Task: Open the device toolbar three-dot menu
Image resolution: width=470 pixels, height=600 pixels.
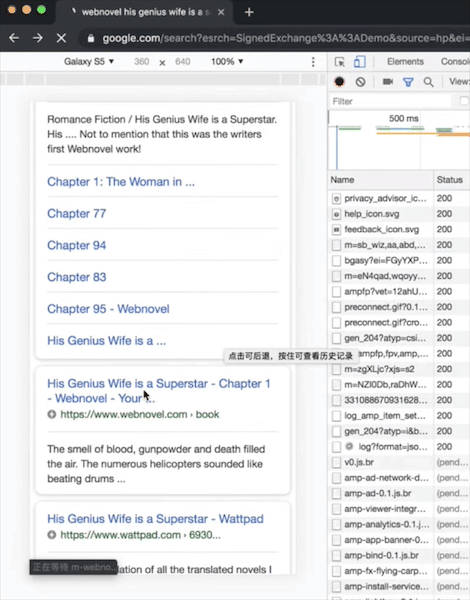Action: click(x=313, y=62)
